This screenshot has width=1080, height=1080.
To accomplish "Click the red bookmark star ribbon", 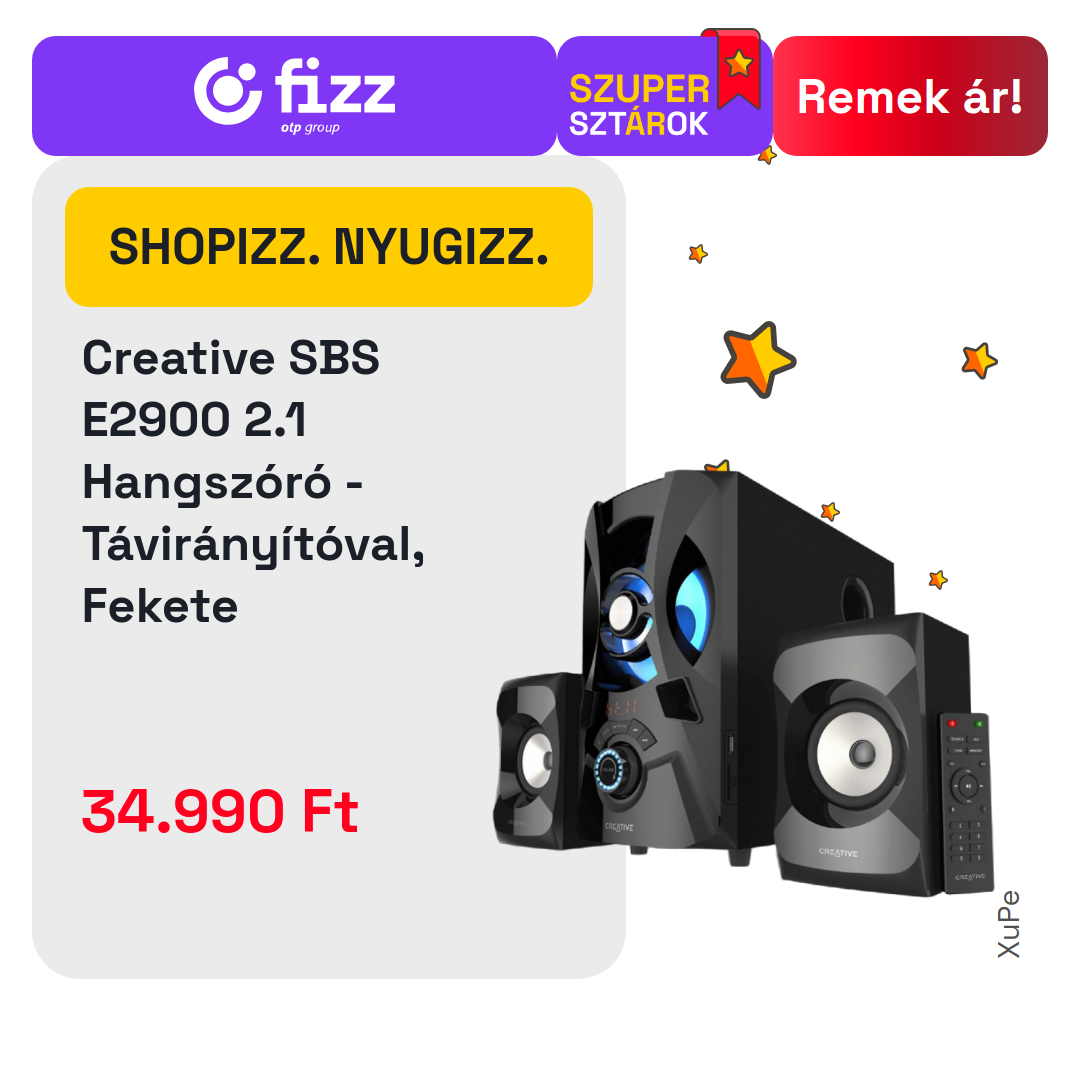I will [x=733, y=68].
